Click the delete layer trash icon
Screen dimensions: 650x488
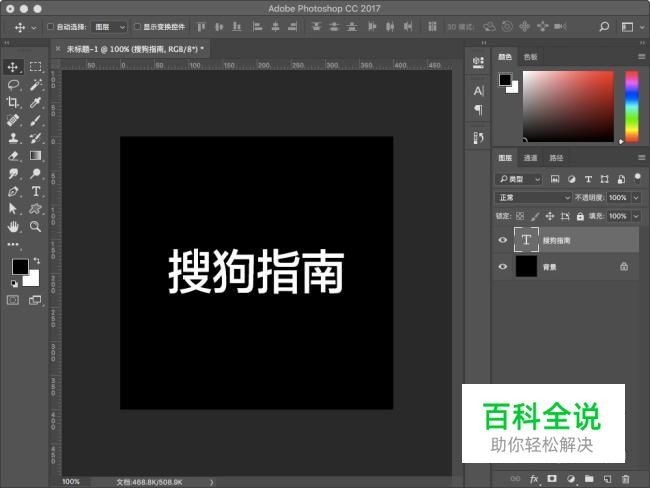click(624, 479)
